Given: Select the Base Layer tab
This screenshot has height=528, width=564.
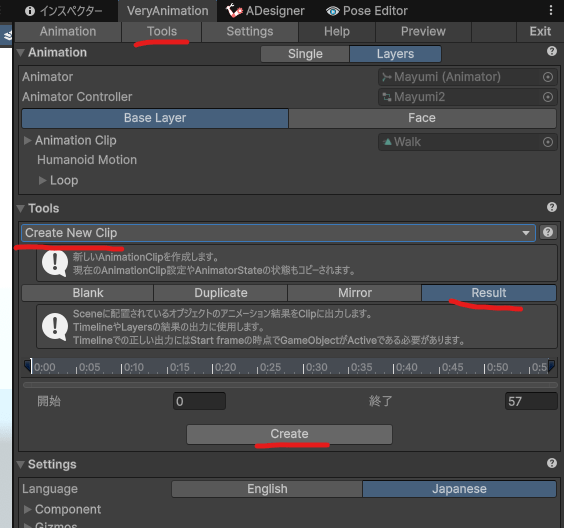Looking at the screenshot, I should pyautogui.click(x=155, y=118).
